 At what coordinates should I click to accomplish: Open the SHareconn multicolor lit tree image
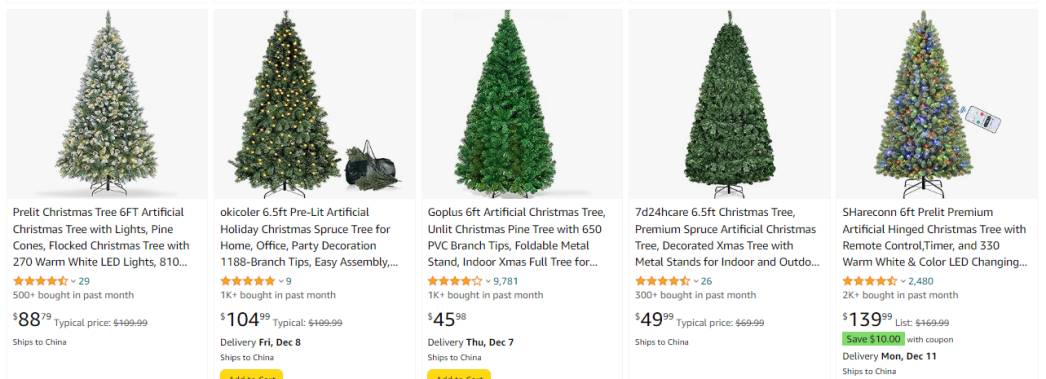pos(937,103)
